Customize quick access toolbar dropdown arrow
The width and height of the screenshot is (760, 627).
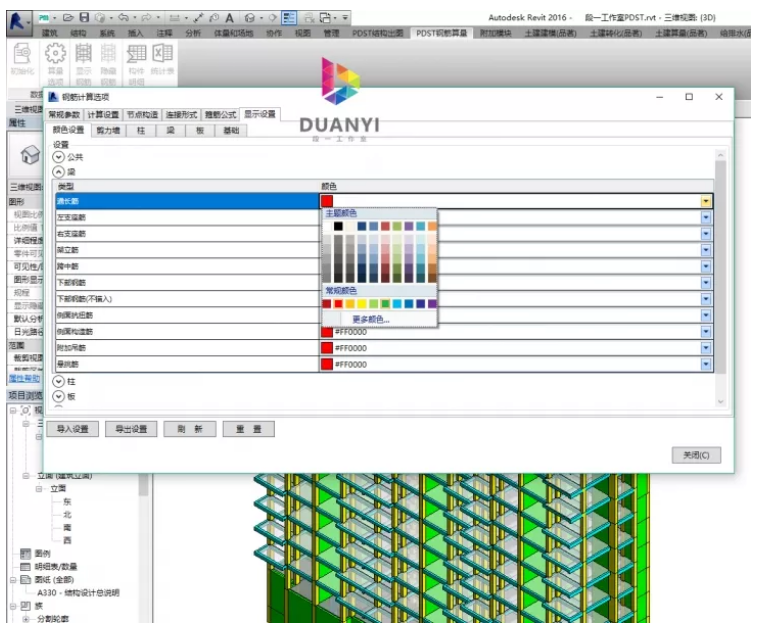pos(345,18)
